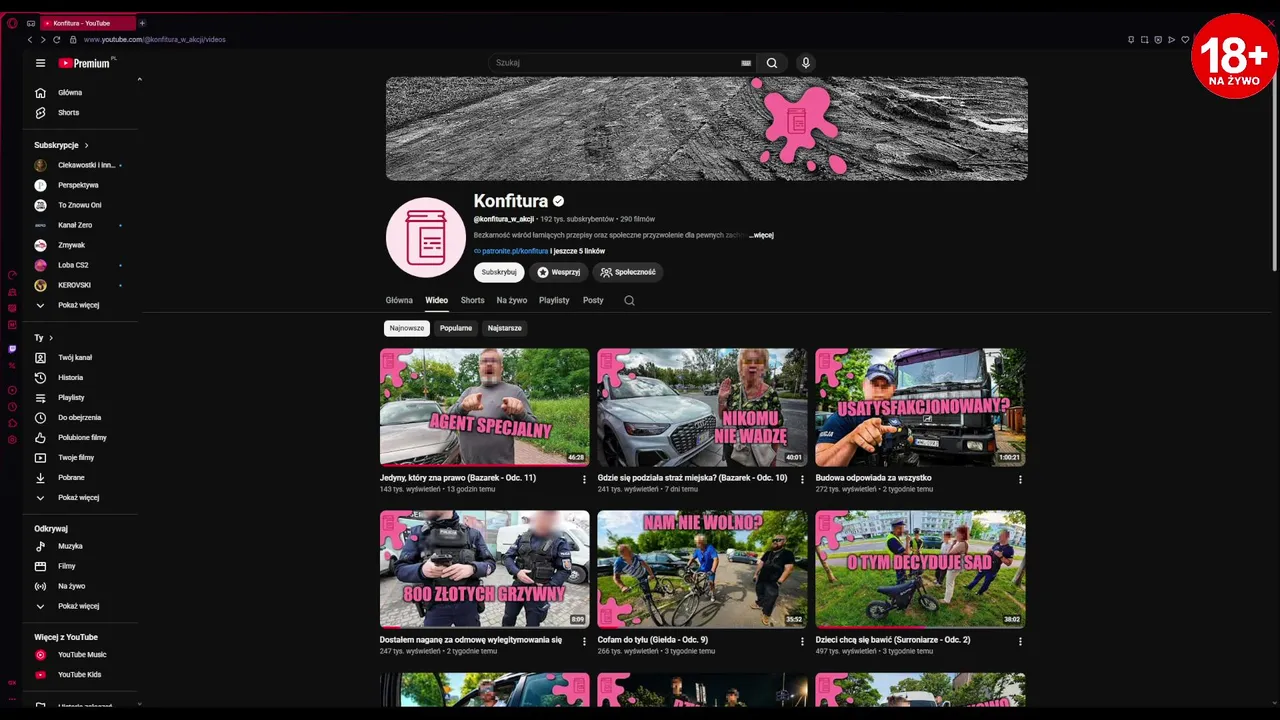Image resolution: width=1280 pixels, height=720 pixels.
Task: Select the Najstarsze sort chip
Action: tap(504, 328)
